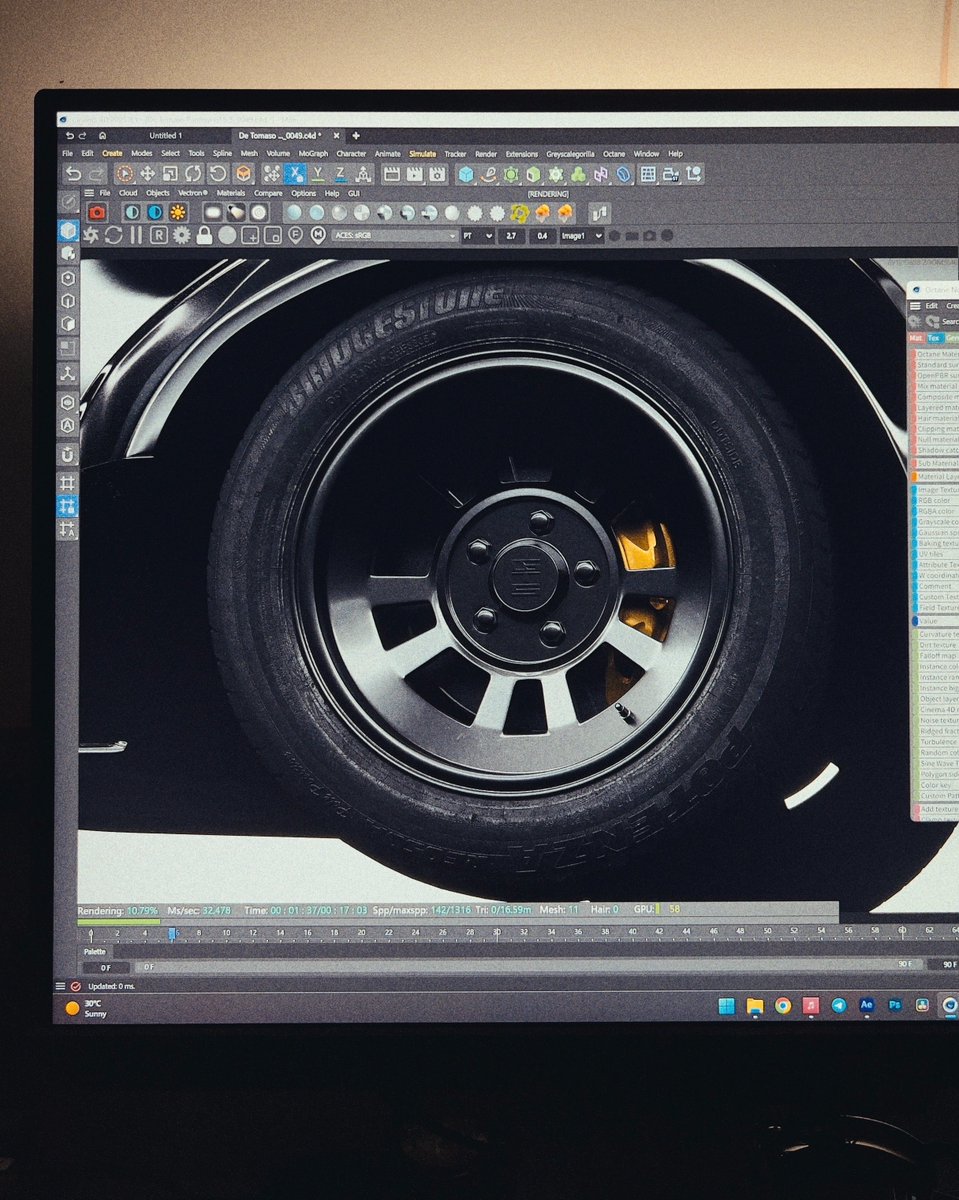Click frame 30 on the timeline ruler
The width and height of the screenshot is (959, 1200).
pos(496,932)
